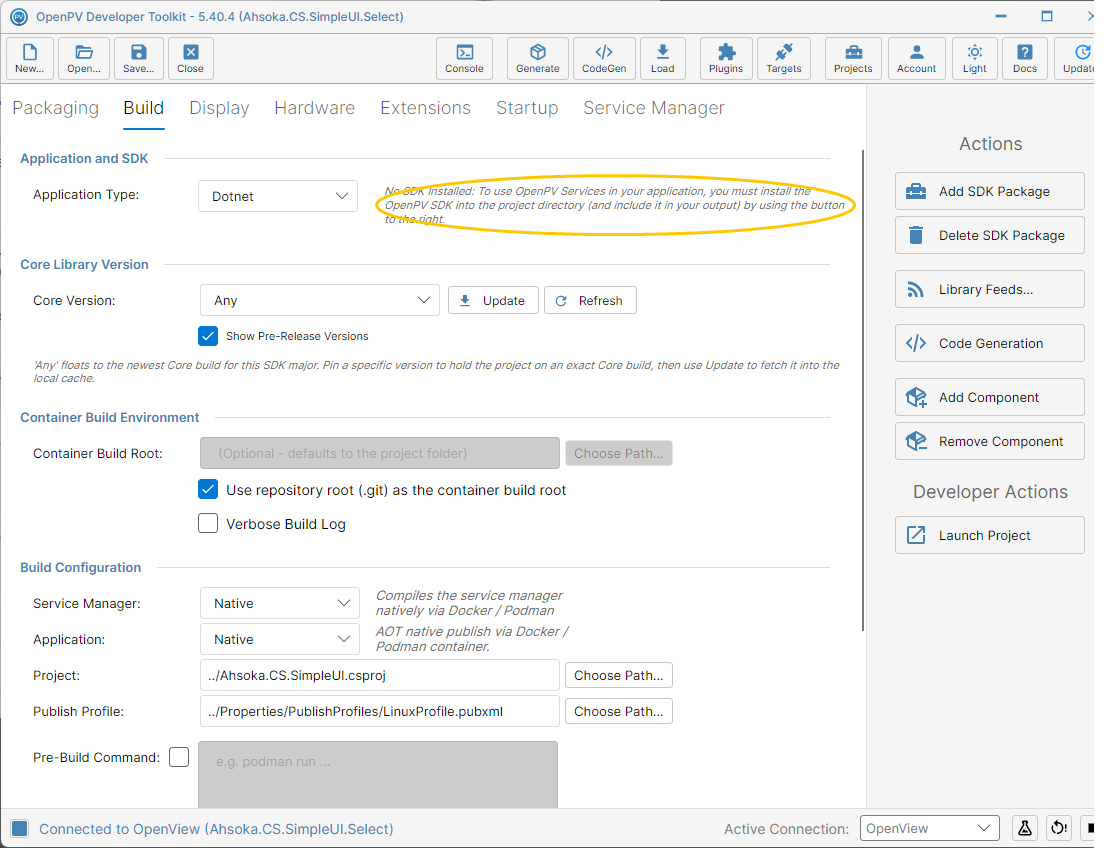Switch to the Hardware tab
The width and height of the screenshot is (1116, 848).
click(315, 108)
